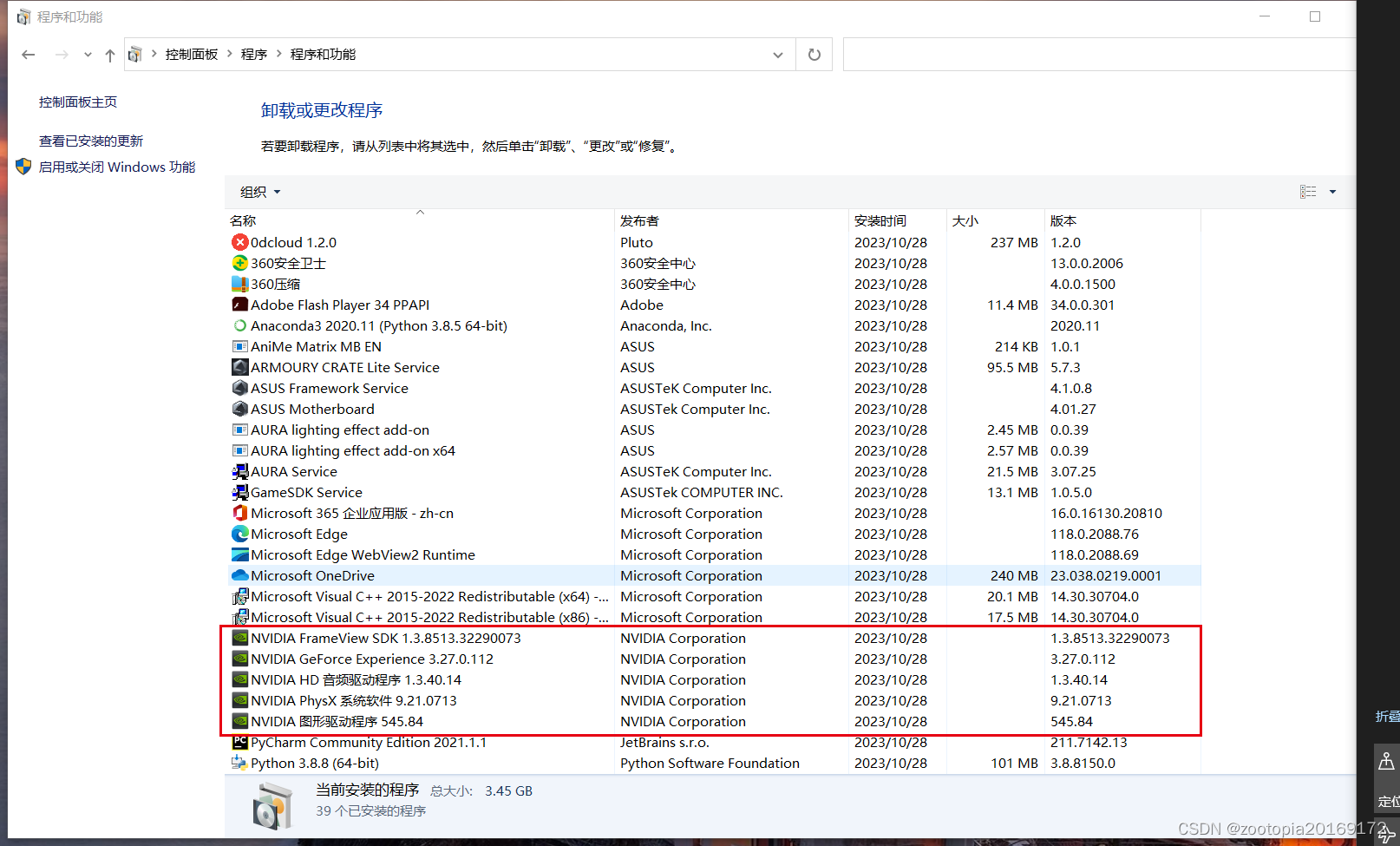Open the 组织 dropdown menu
Screen dimensions: 1400x846
260,192
